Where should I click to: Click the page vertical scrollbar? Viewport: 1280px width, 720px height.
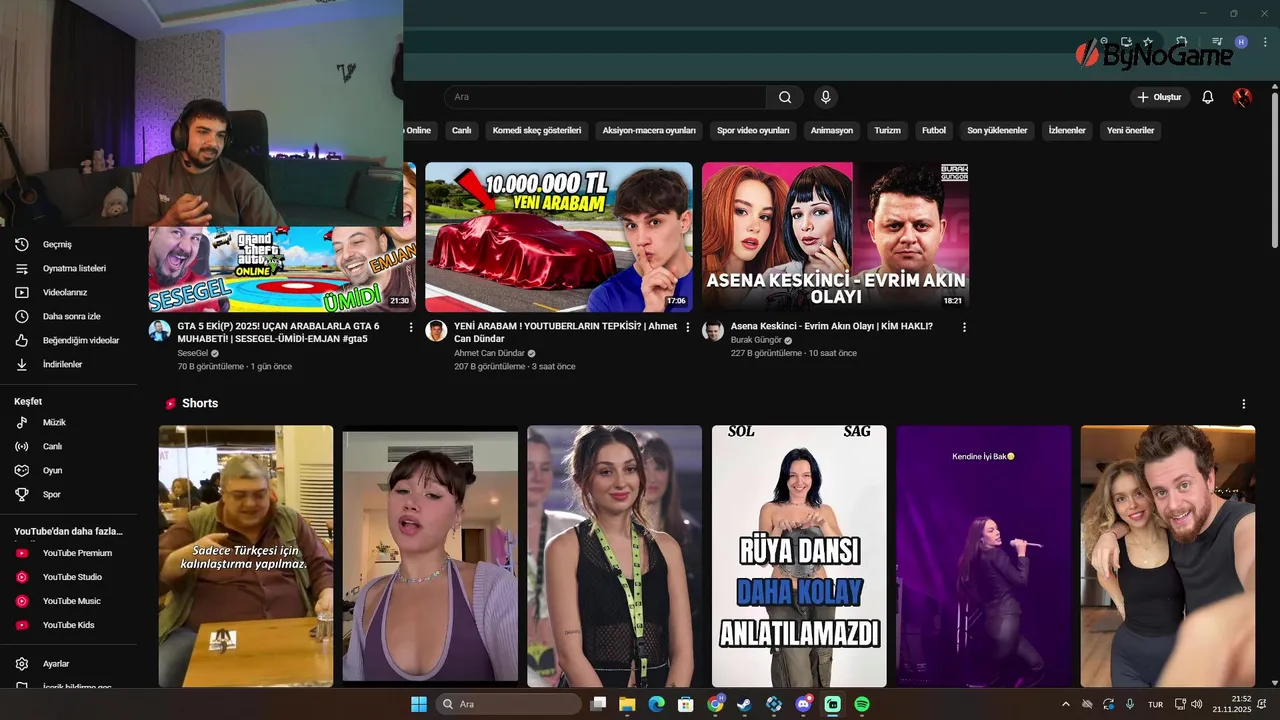pos(1275,170)
